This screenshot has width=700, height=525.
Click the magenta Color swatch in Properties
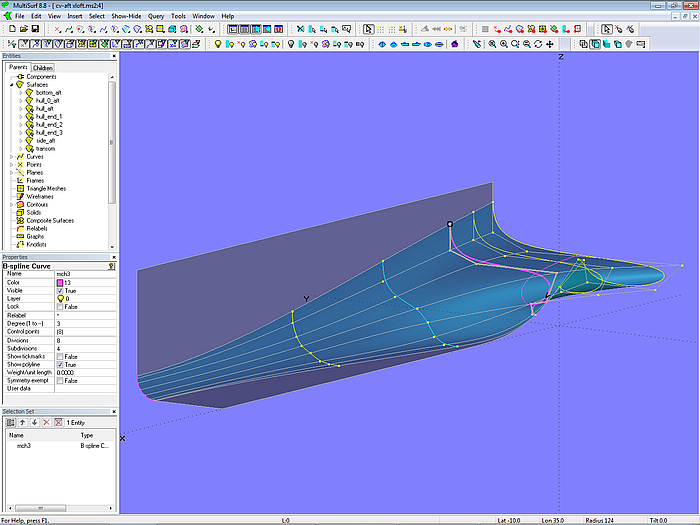(60, 282)
